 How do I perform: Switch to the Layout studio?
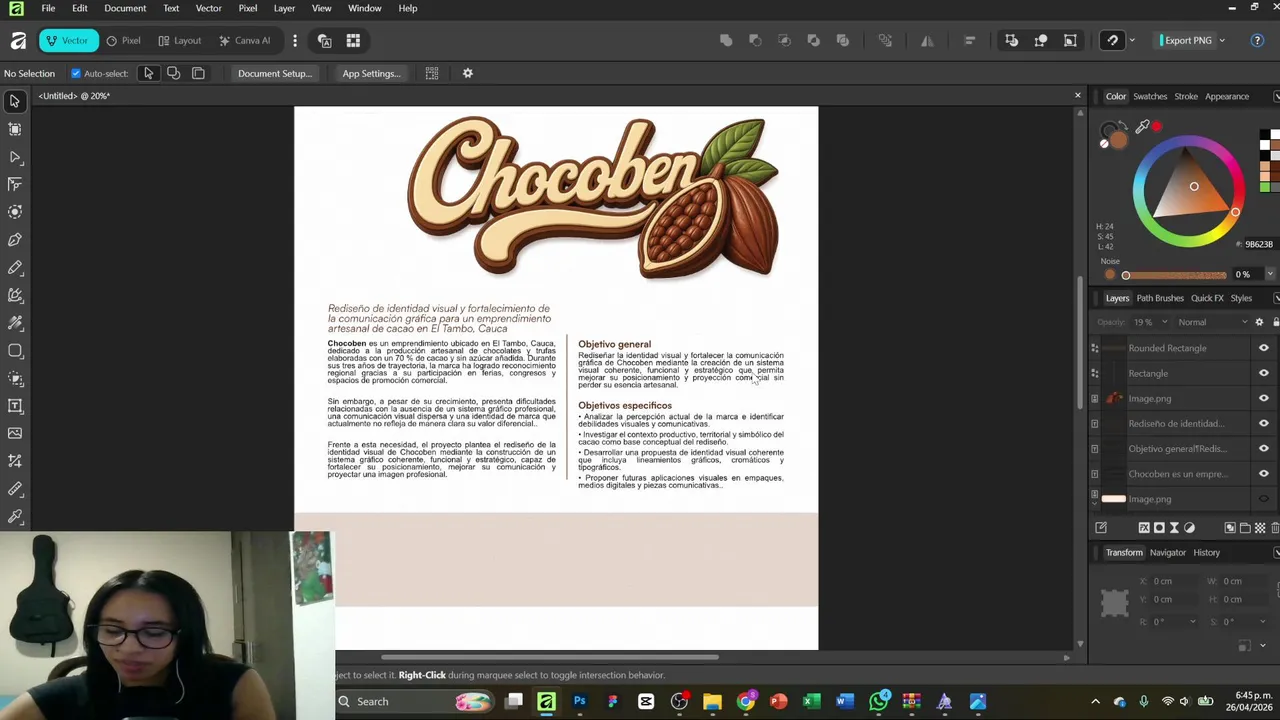[x=180, y=41]
